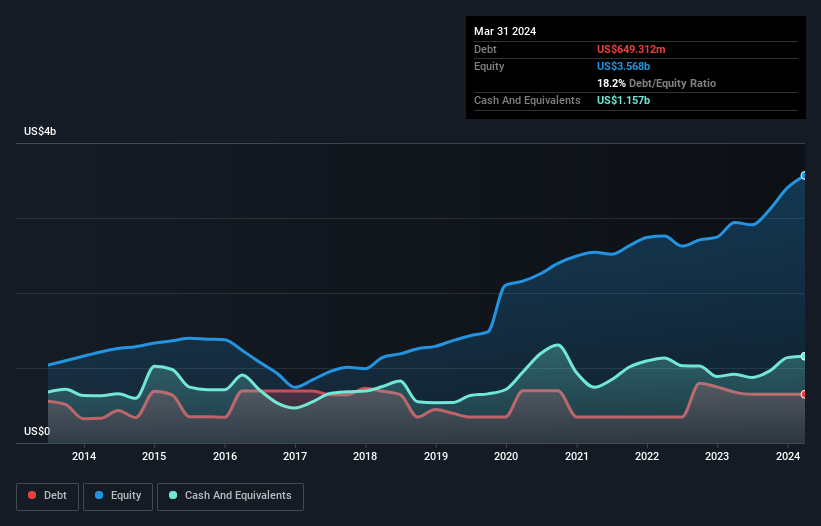Toggle the Debt series legend button
Screen dimensions: 821x526
[48, 496]
